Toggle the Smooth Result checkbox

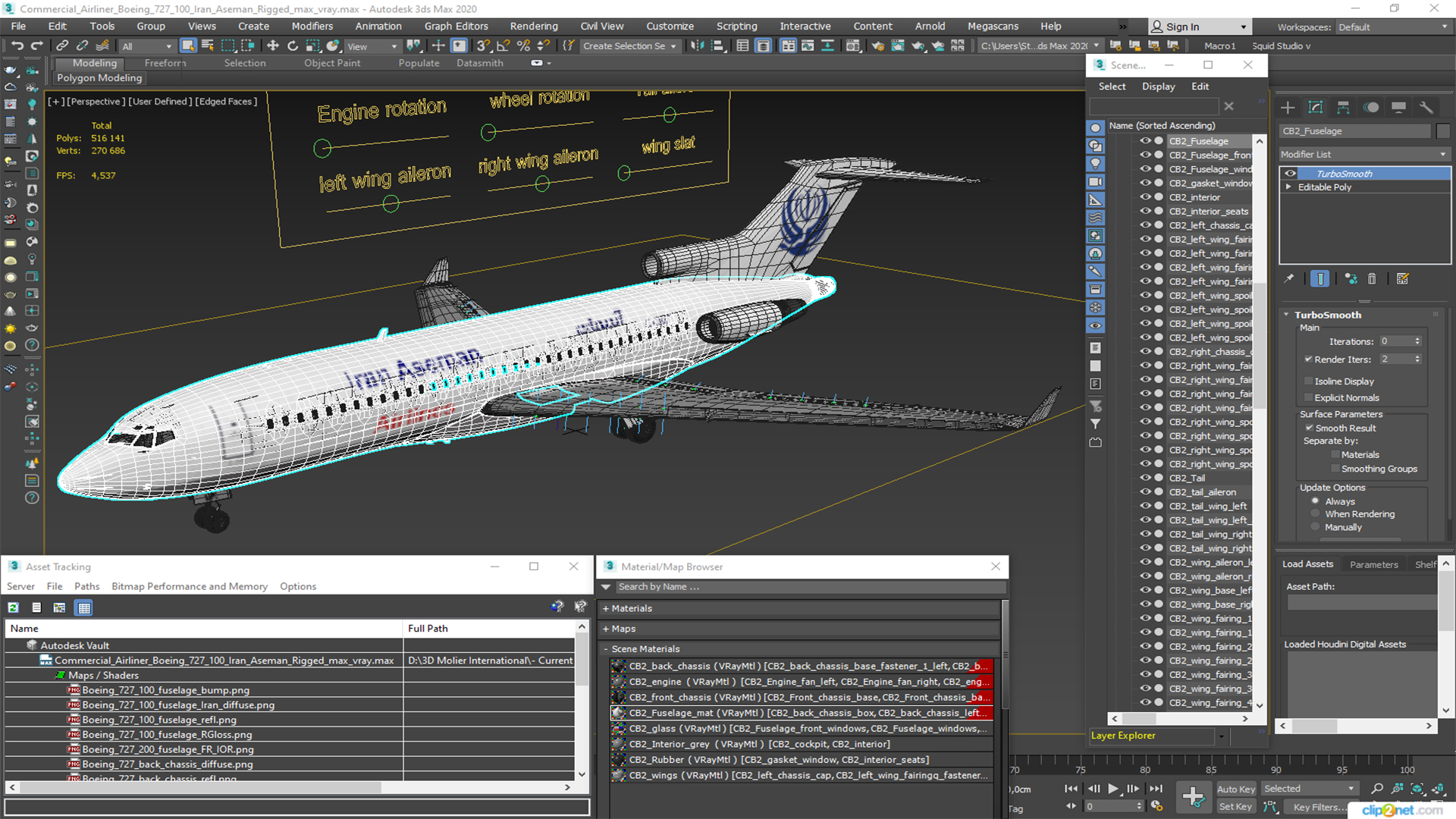1309,428
